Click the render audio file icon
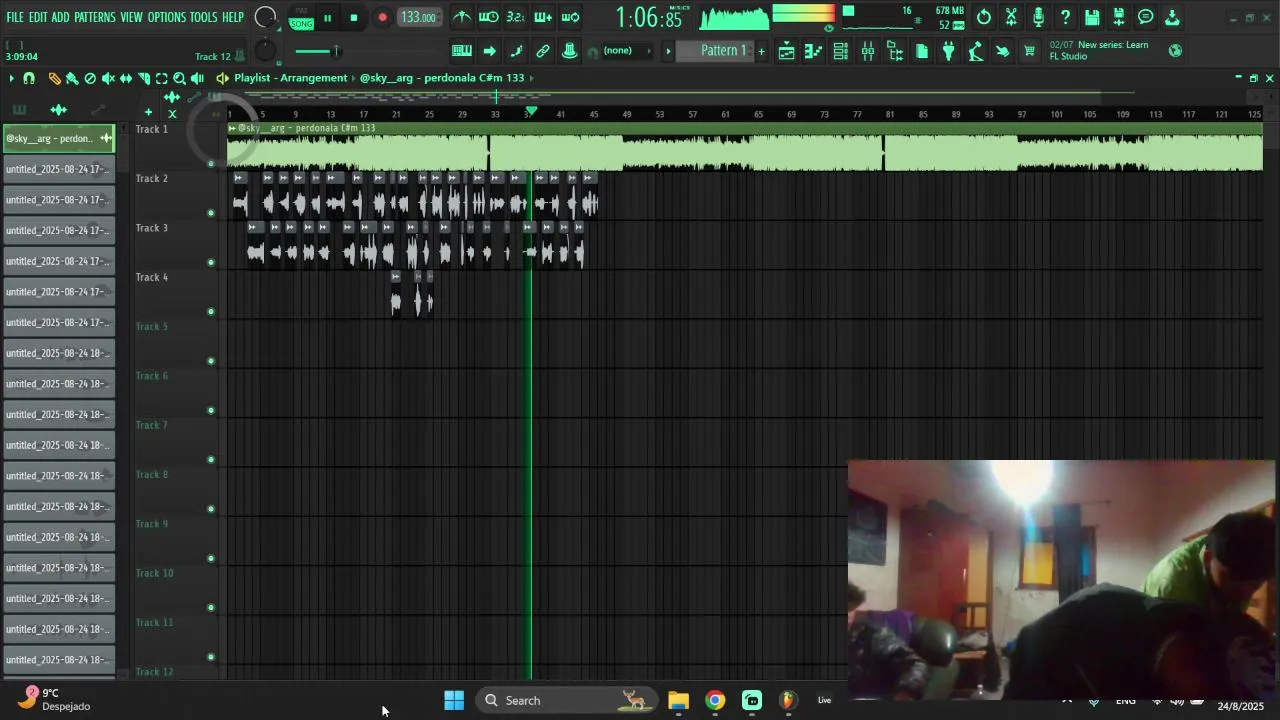Screen dimensions: 1280x720 [1119, 17]
